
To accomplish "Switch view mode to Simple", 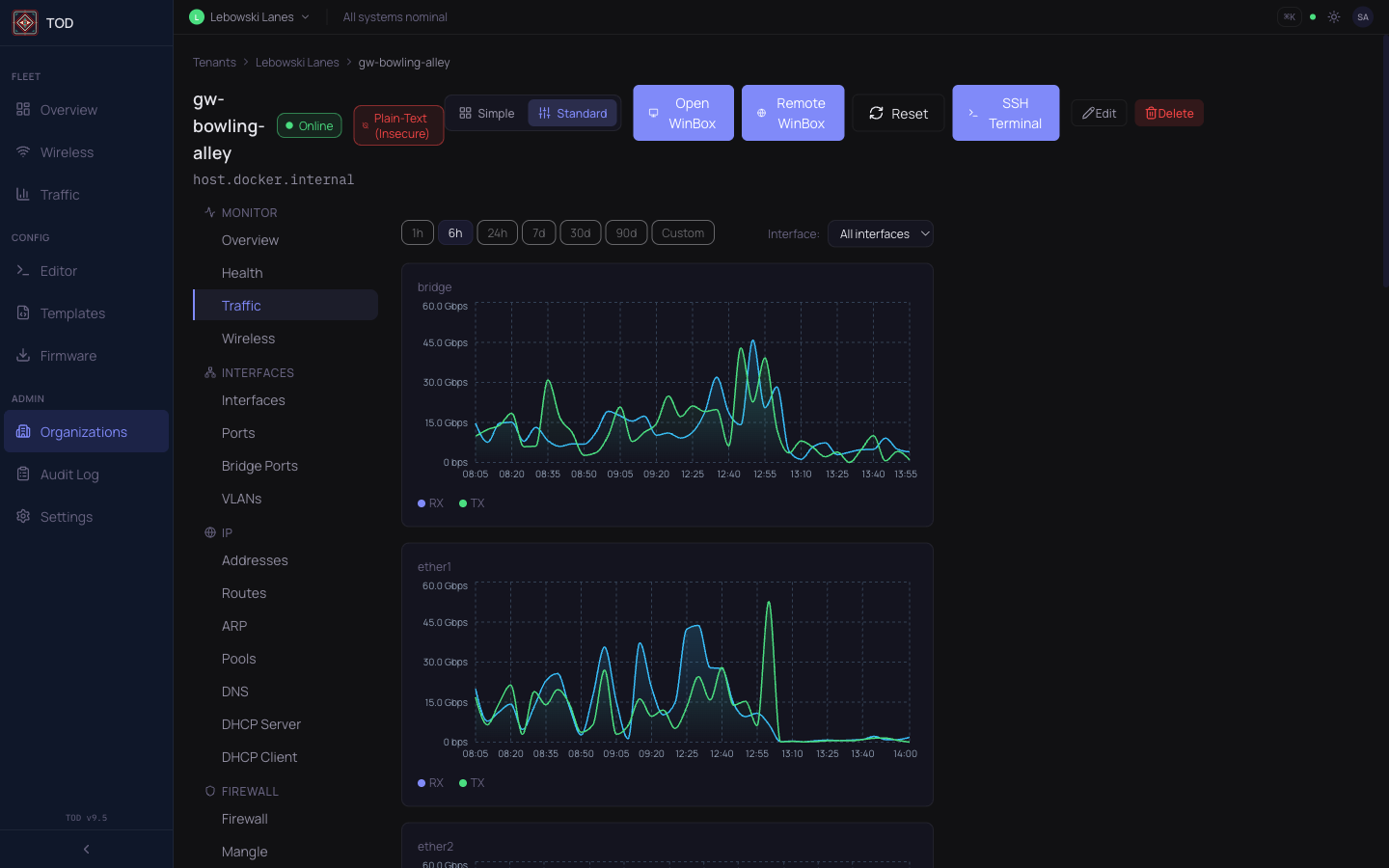I will pyautogui.click(x=486, y=113).
